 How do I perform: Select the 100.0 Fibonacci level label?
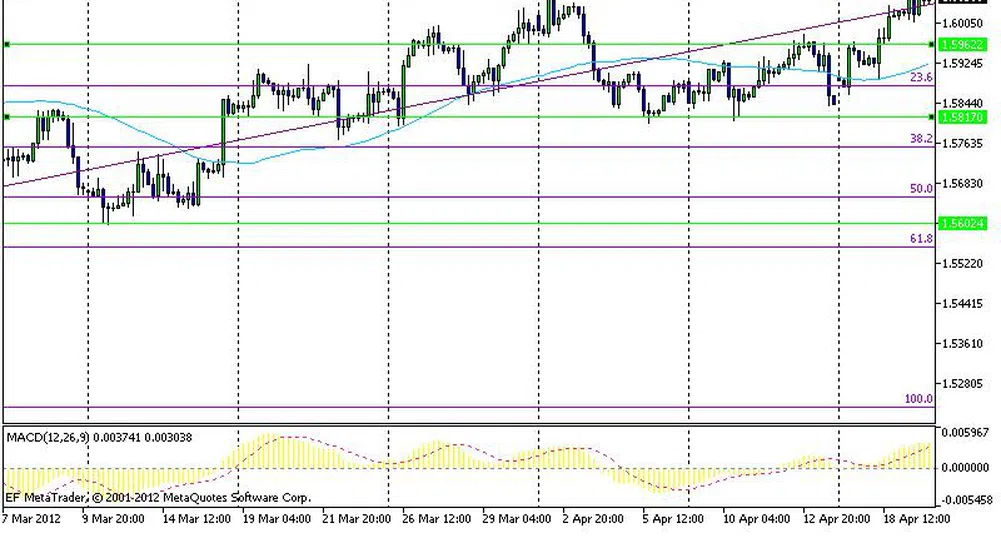click(x=918, y=399)
